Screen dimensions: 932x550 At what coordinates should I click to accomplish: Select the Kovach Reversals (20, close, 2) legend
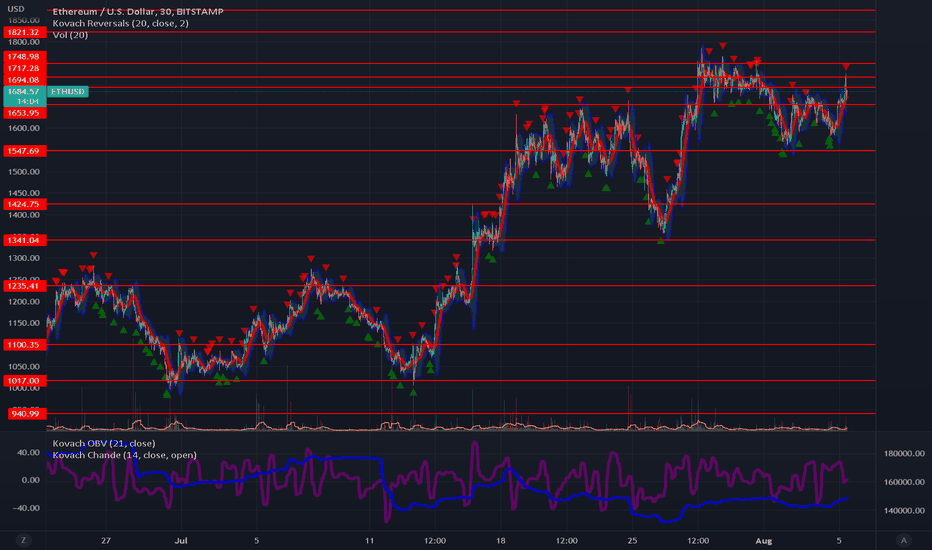121,23
